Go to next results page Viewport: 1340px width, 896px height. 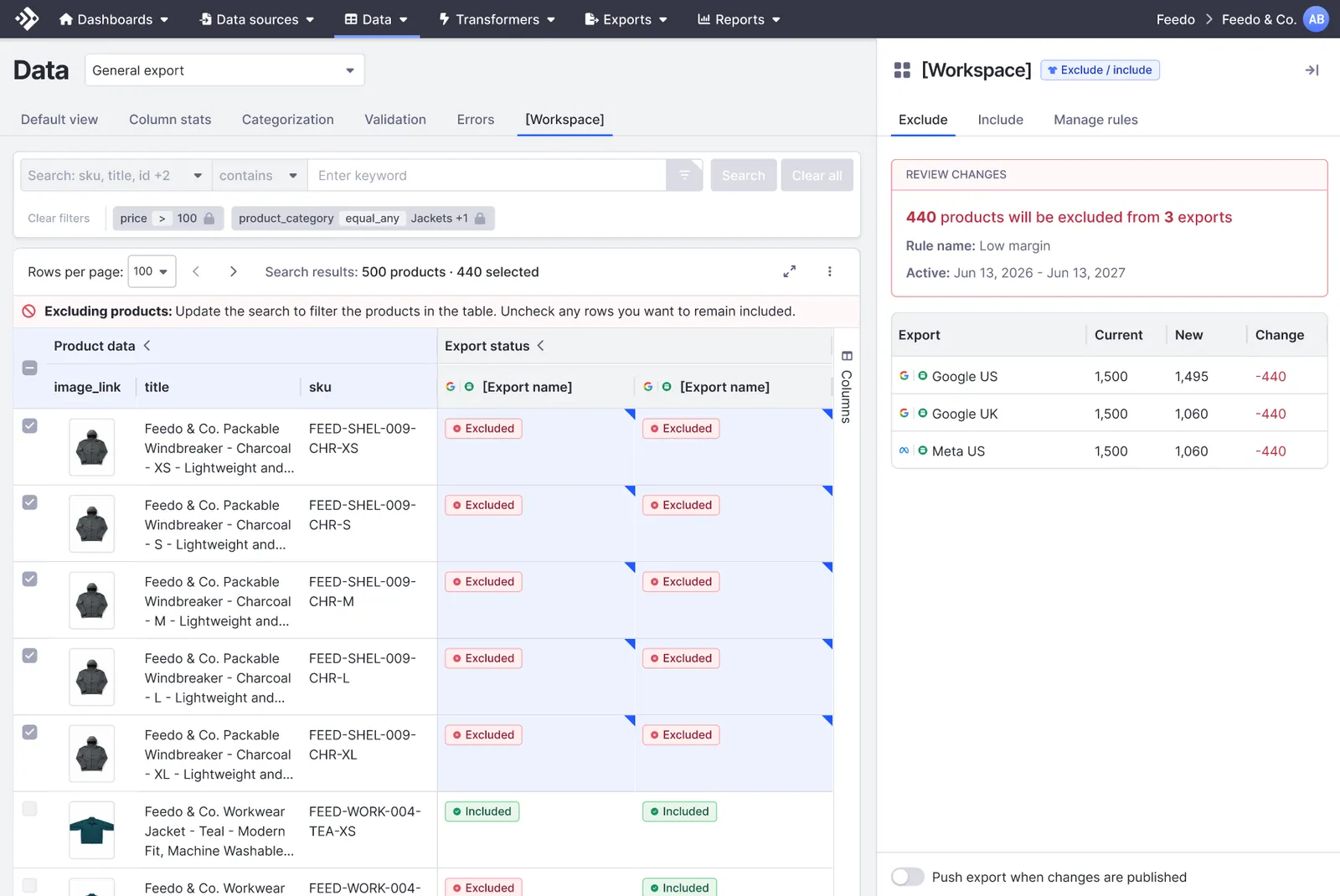point(233,271)
